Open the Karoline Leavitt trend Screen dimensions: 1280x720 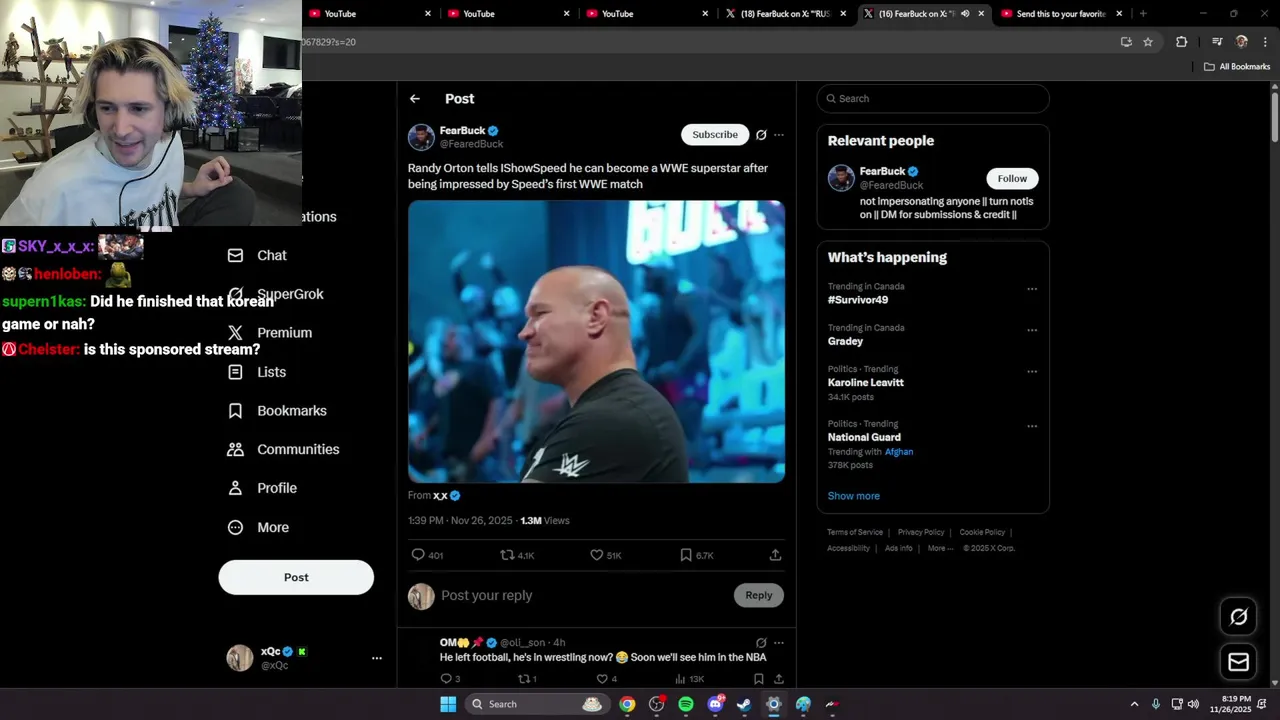coord(866,383)
